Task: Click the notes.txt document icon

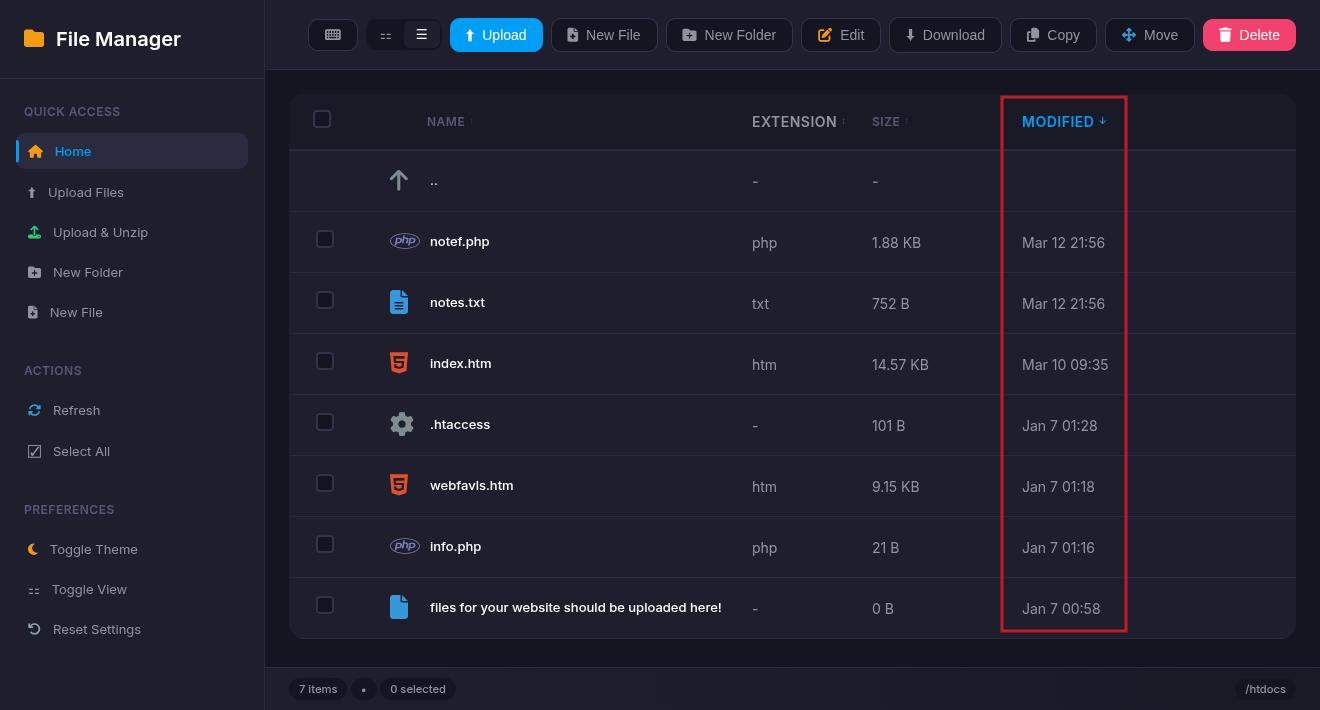Action: point(399,302)
